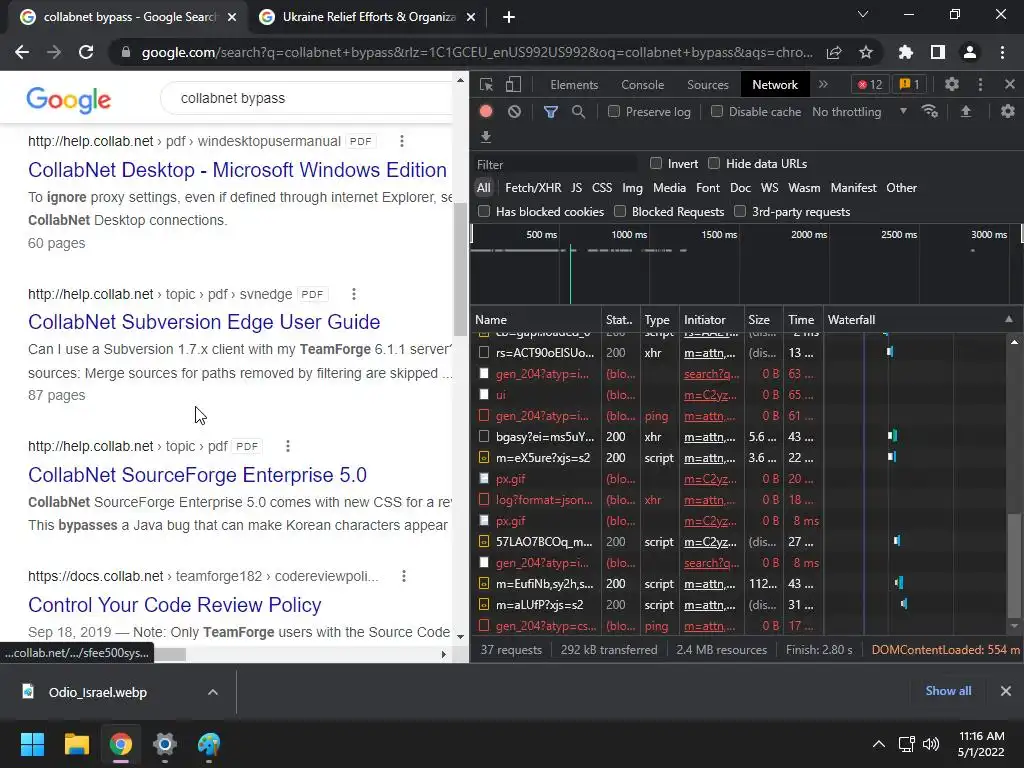Click the Chrome address bar
The image size is (1024, 768).
477,52
